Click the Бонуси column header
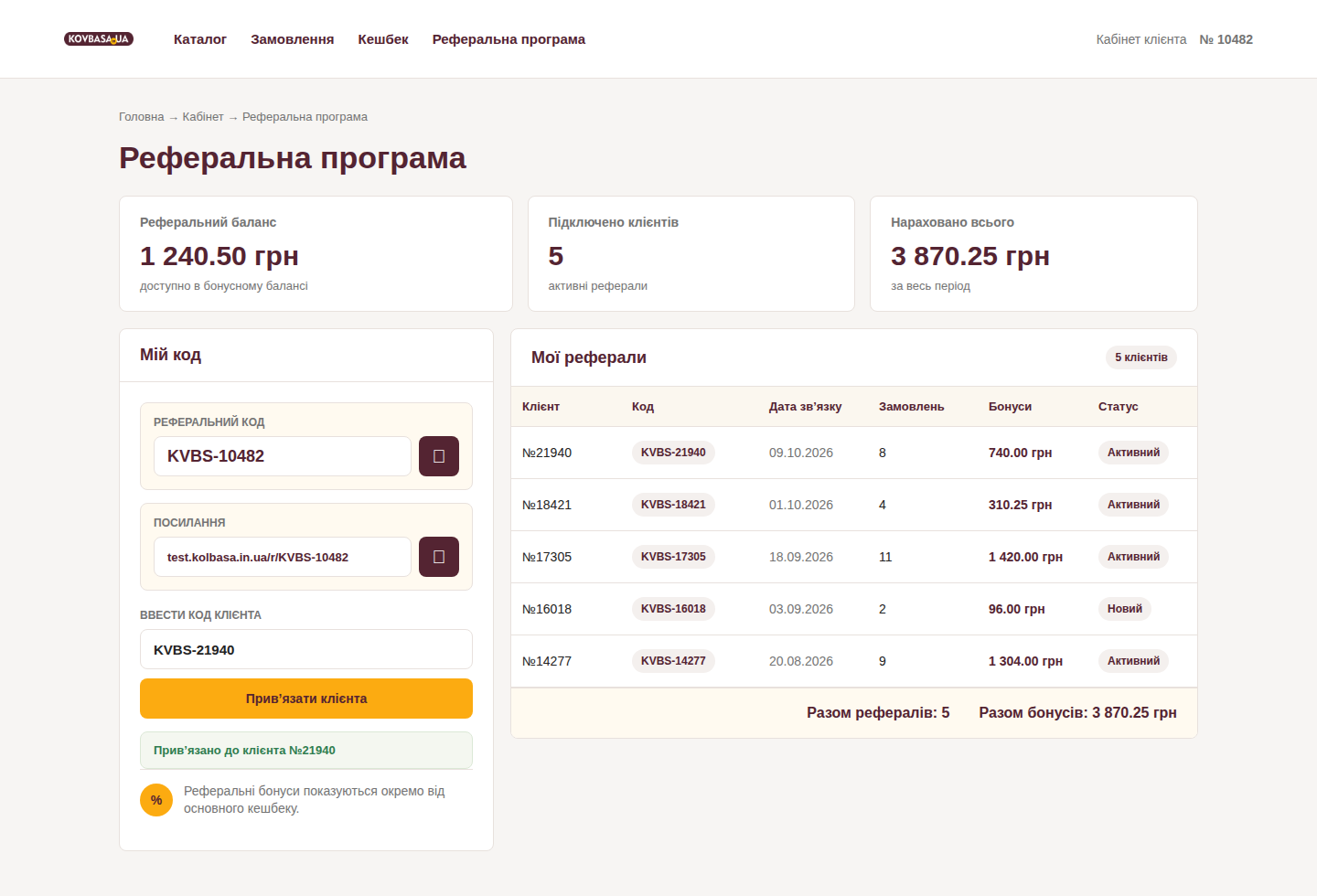Viewport: 1317px width, 896px height. [1010, 407]
